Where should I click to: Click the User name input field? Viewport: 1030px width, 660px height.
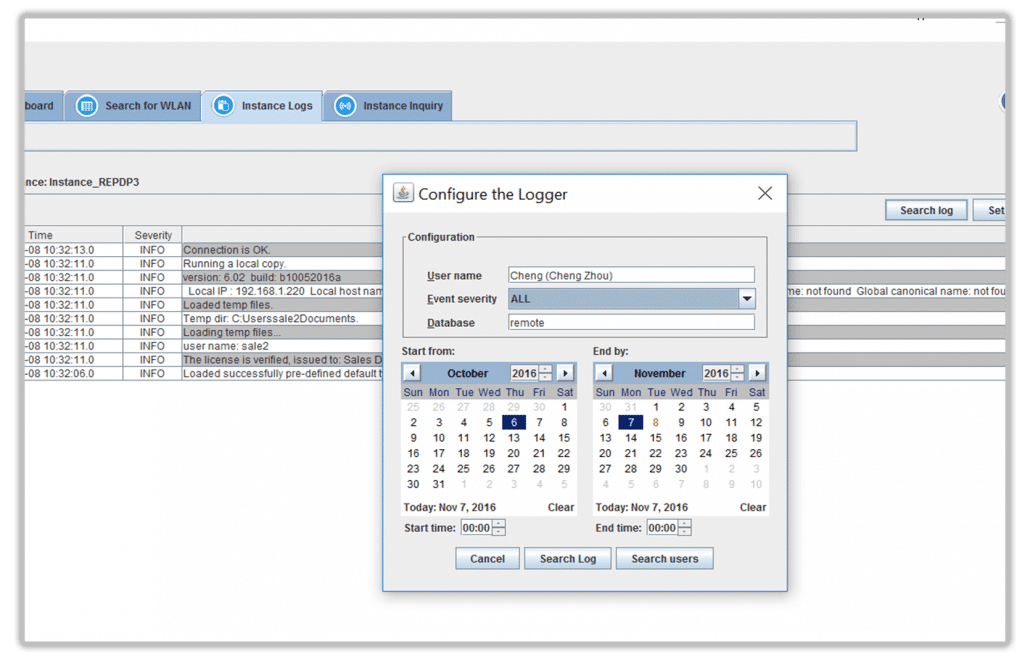coord(631,275)
